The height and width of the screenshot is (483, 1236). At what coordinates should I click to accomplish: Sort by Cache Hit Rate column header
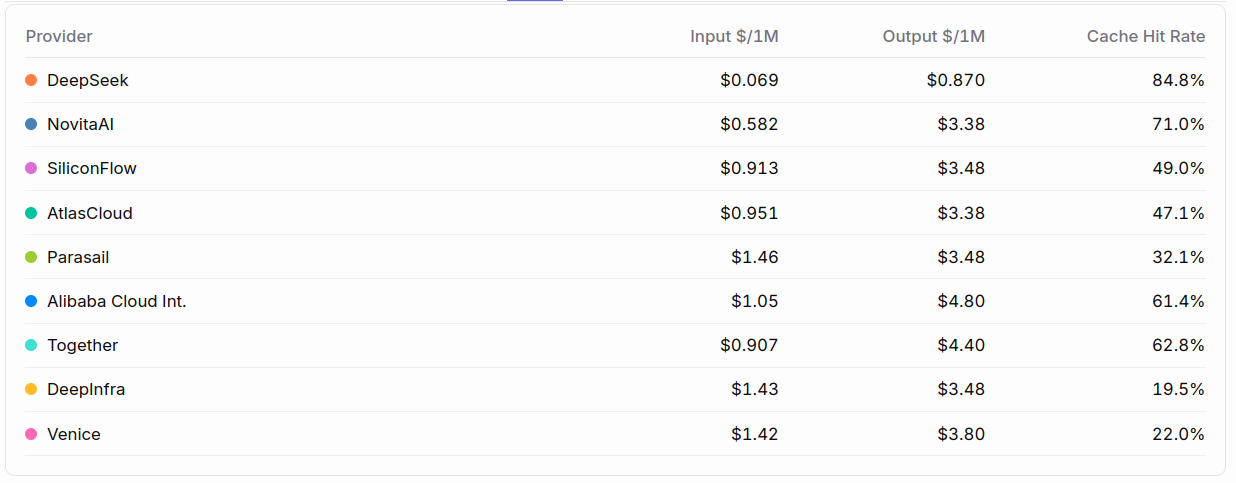(1146, 36)
